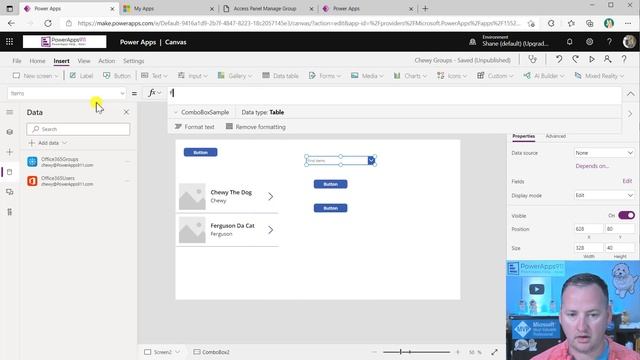Open the Environment picker

509,41
